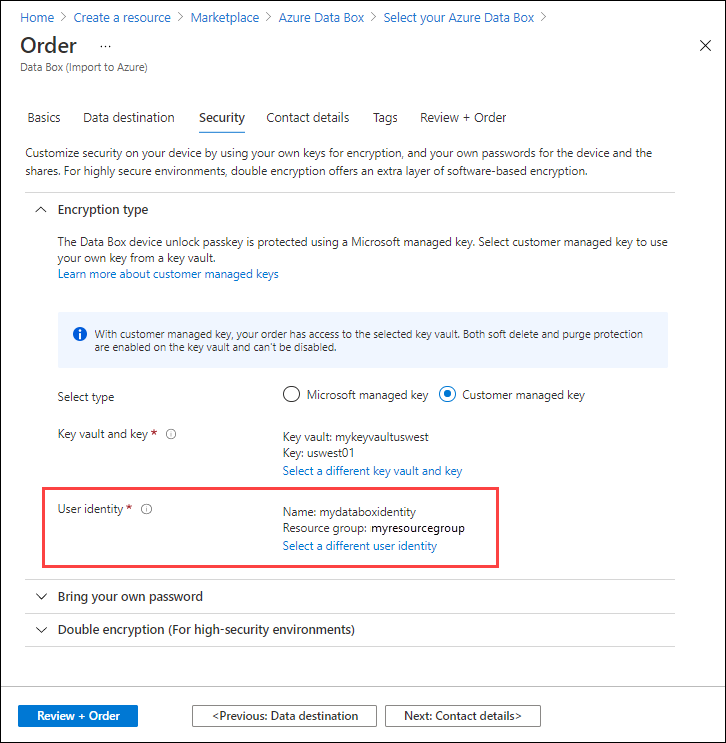Click Select a different user identity link
Image resolution: width=726 pixels, height=743 pixels.
[360, 546]
